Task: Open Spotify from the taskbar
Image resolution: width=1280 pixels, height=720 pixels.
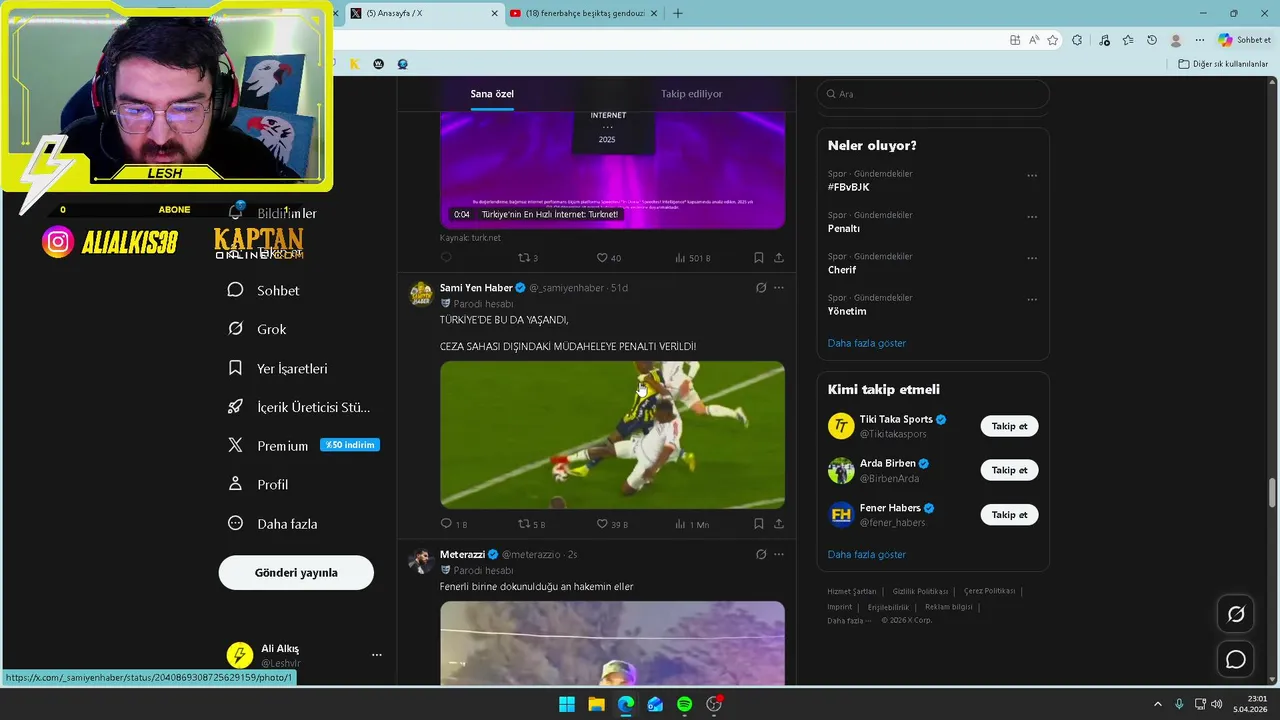Action: pyautogui.click(x=684, y=704)
